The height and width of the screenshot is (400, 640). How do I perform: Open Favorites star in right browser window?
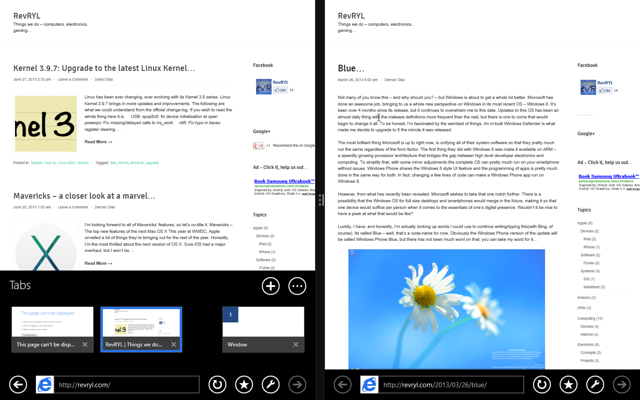568,384
